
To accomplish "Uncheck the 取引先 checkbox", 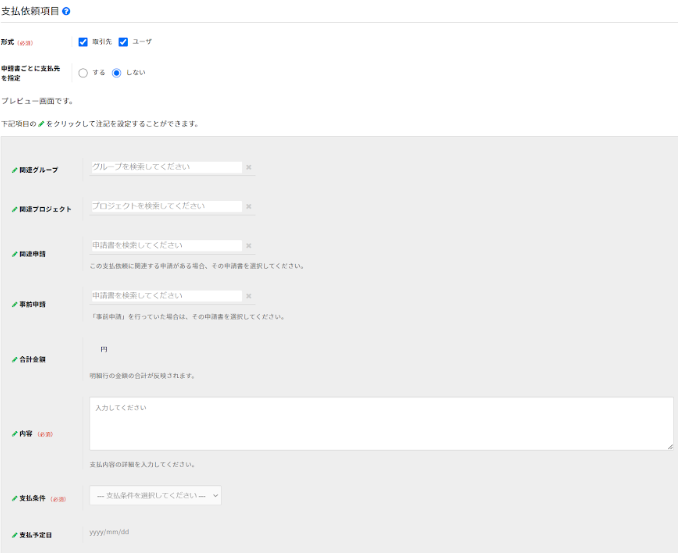I will (x=83, y=42).
